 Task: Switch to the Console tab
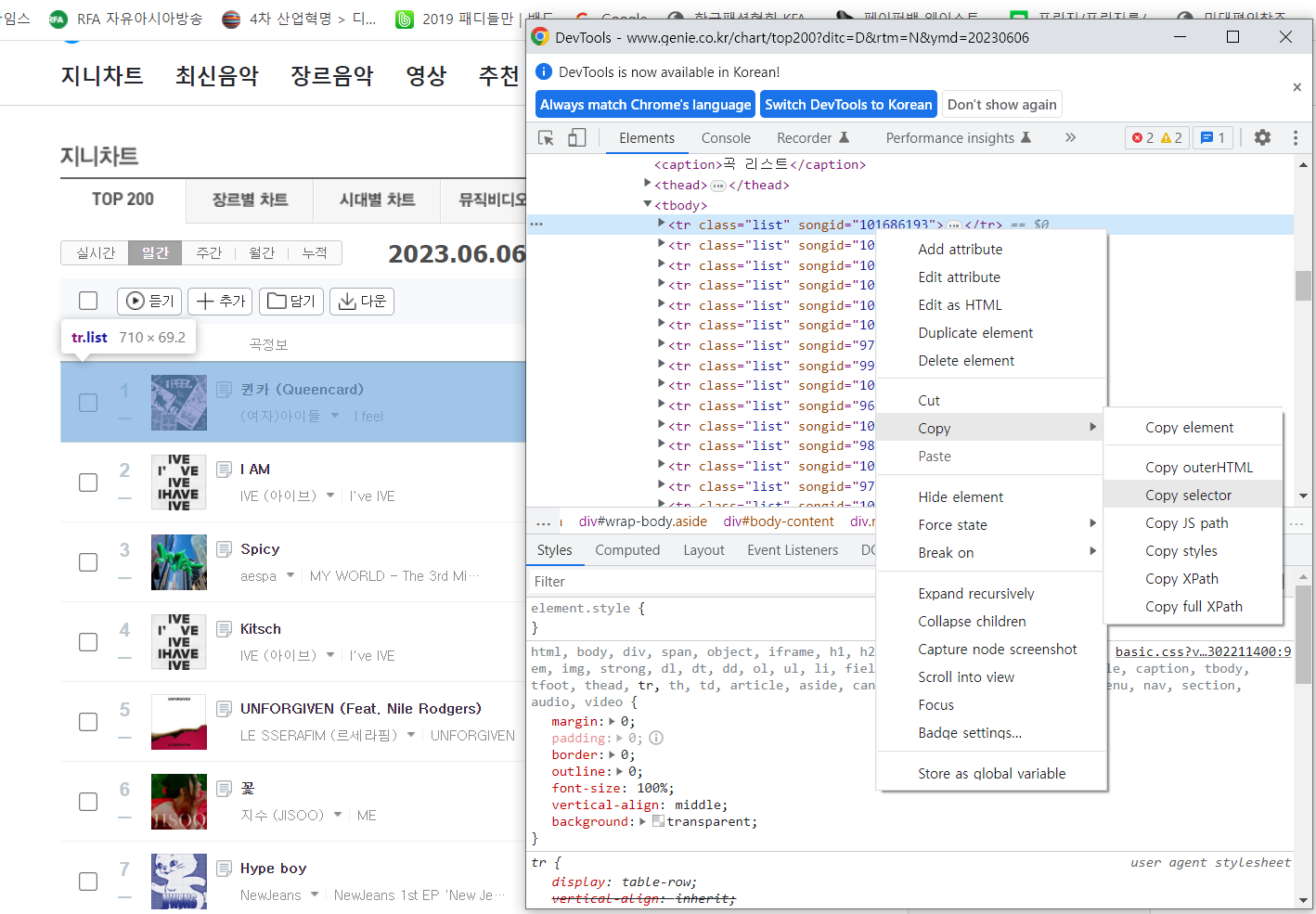726,137
